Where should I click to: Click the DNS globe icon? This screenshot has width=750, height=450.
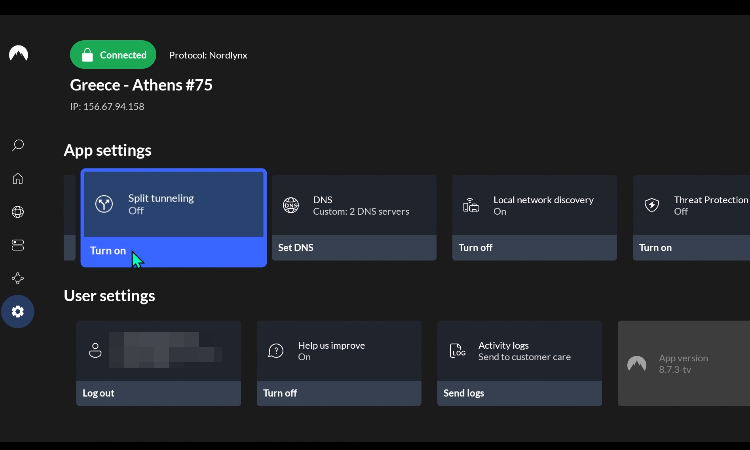point(291,205)
